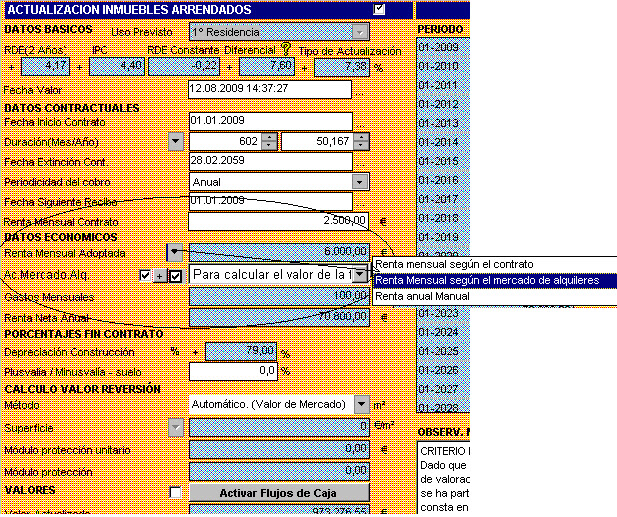Image resolution: width=617 pixels, height=517 pixels.
Task: Select 'Renta Mensual según el mercado de alquileres'
Action: click(495, 280)
